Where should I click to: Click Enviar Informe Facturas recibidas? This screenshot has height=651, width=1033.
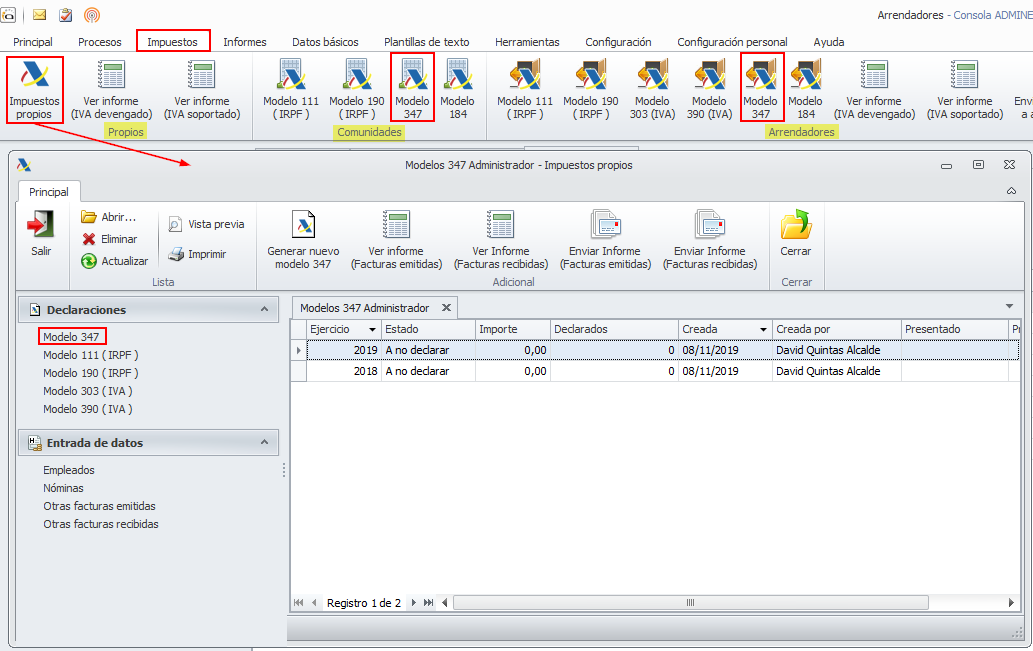click(709, 241)
